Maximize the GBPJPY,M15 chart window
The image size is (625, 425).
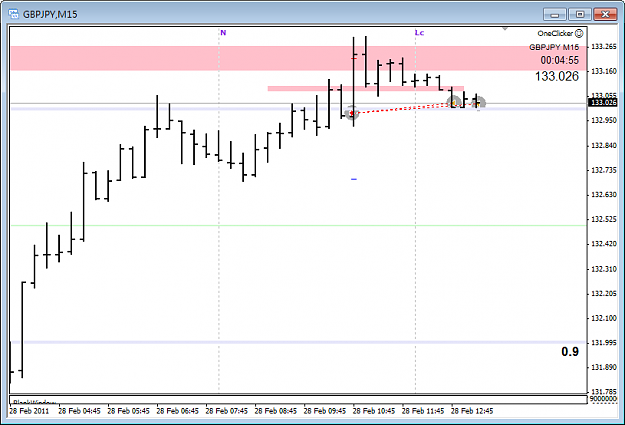tap(580, 14)
